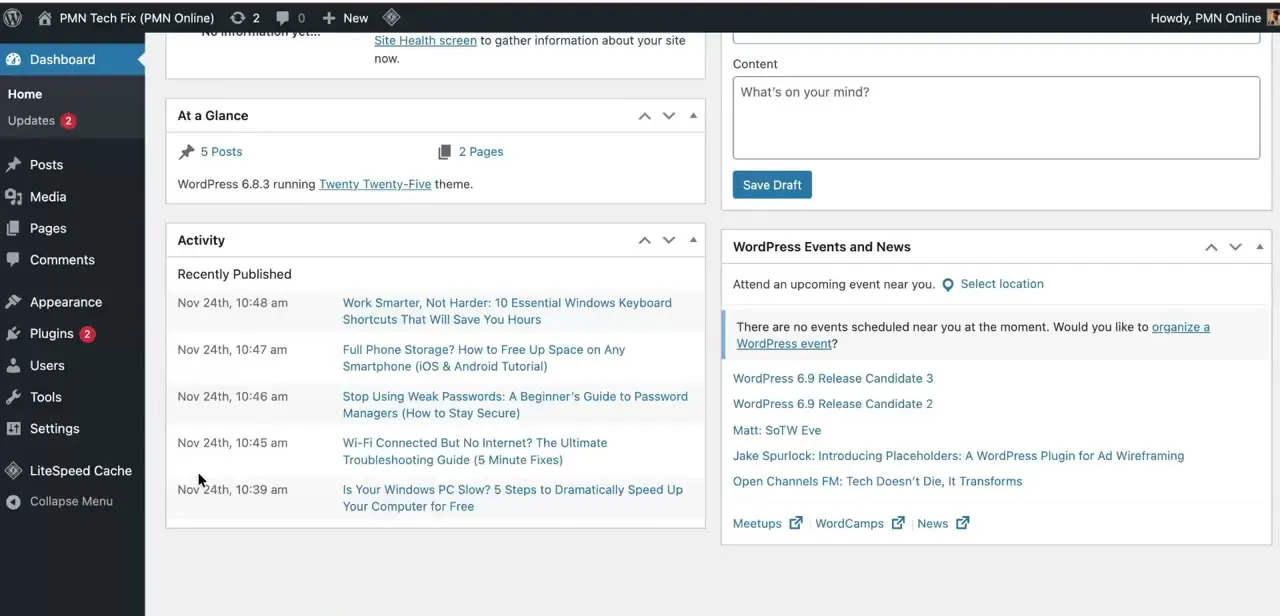Click the pushpin icon beside 5 Posts
The width and height of the screenshot is (1280, 616).
[x=186, y=152]
